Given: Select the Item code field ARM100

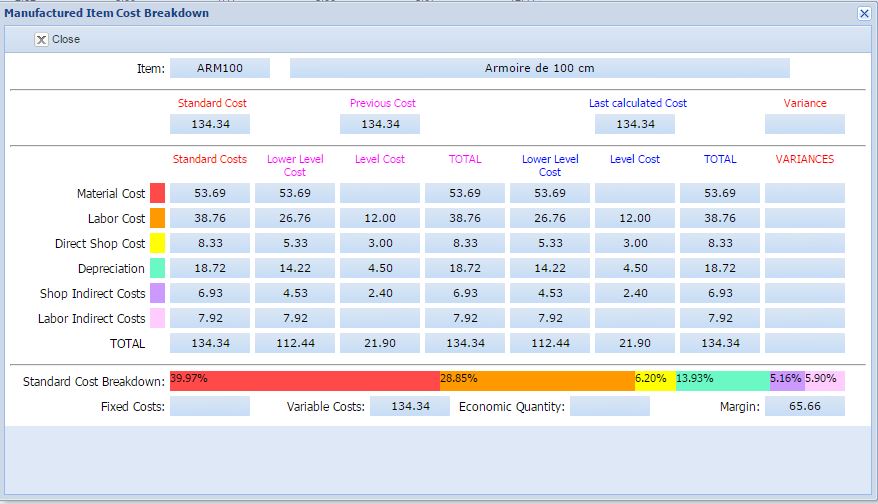Looking at the screenshot, I should 220,68.
